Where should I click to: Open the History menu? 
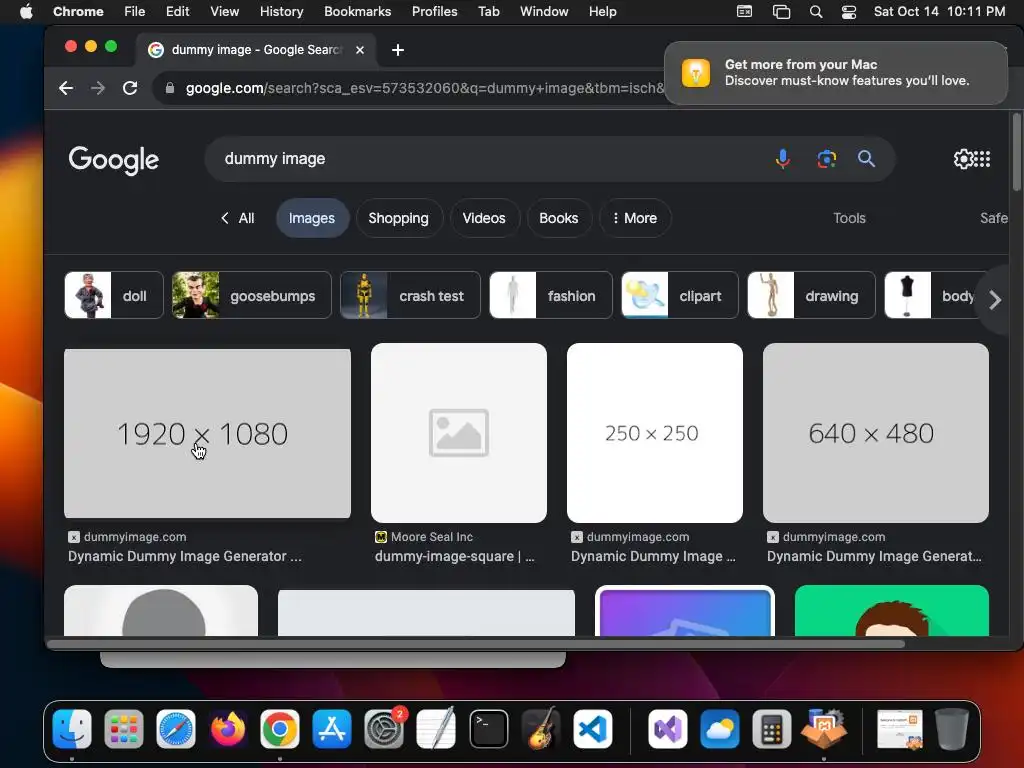pos(281,12)
